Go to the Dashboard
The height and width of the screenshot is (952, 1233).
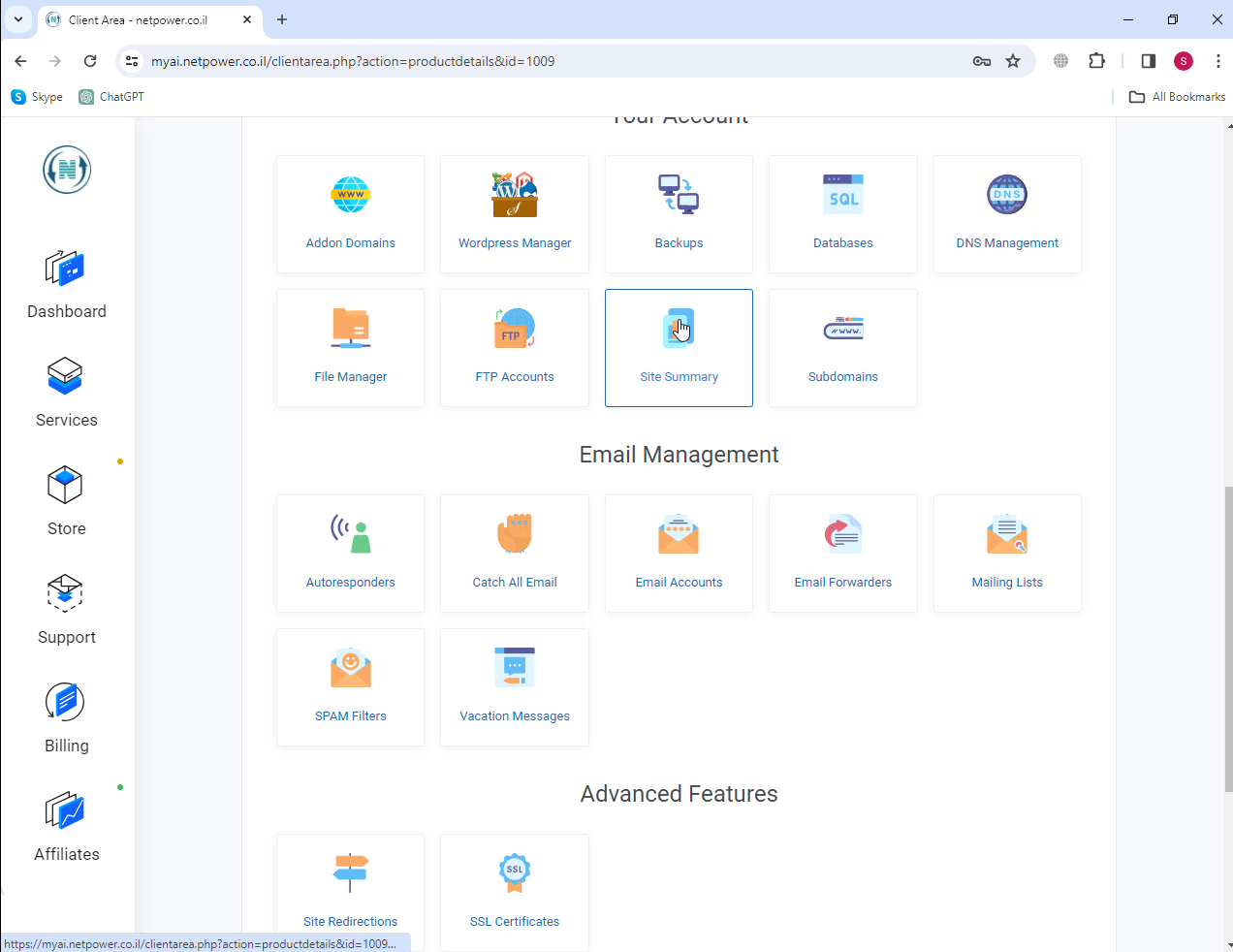coord(66,284)
